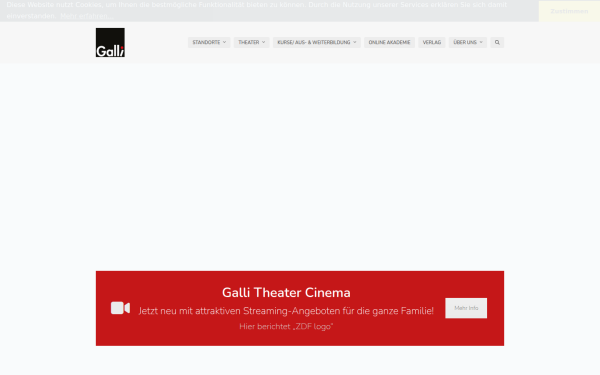Open the Verlag menu item
This screenshot has width=600, height=375.
[x=432, y=42]
